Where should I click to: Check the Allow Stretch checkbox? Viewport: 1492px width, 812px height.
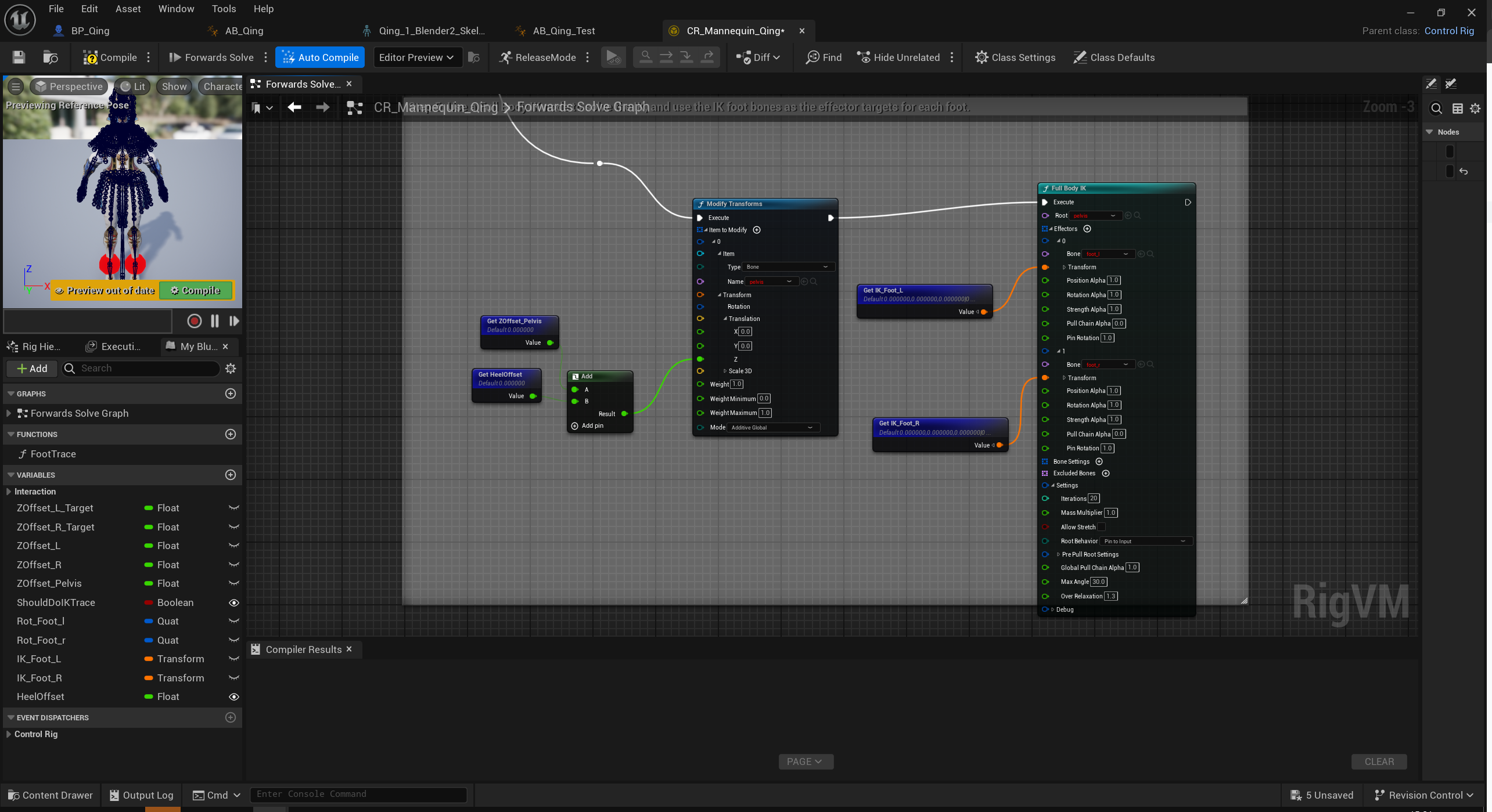[x=1101, y=527]
